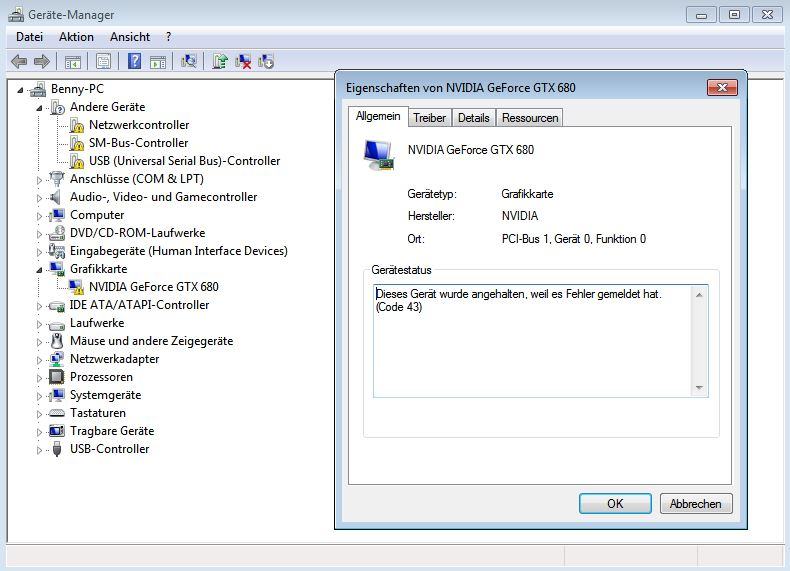Click the NVIDIA GeForce GTX 680 icon in the tree

coord(77,287)
